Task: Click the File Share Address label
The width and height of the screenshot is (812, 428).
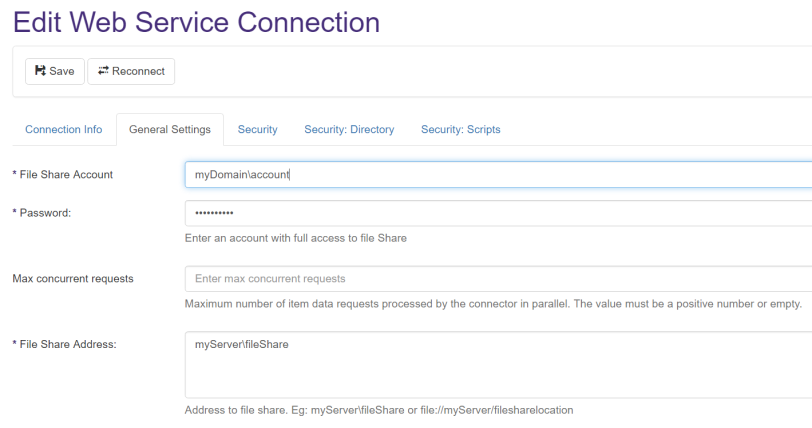Action: click(x=64, y=345)
